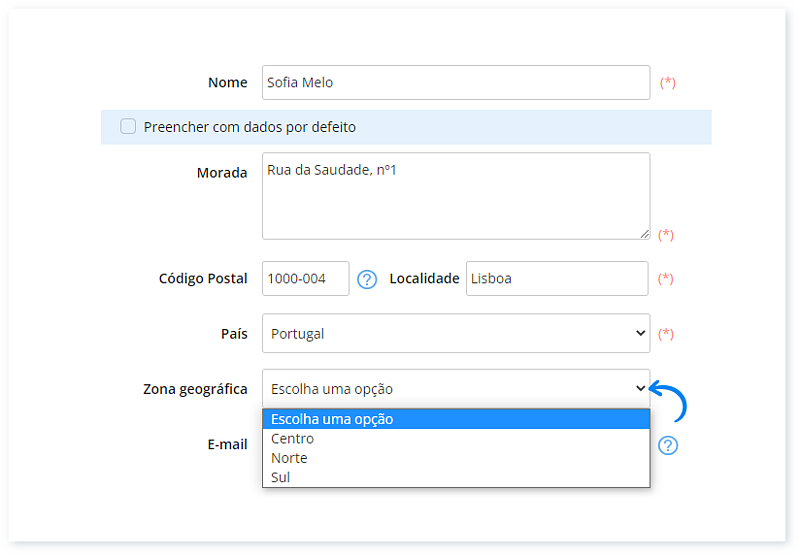Focus the Nome field containing Sofia Melo
This screenshot has height=556, width=800.
click(456, 83)
